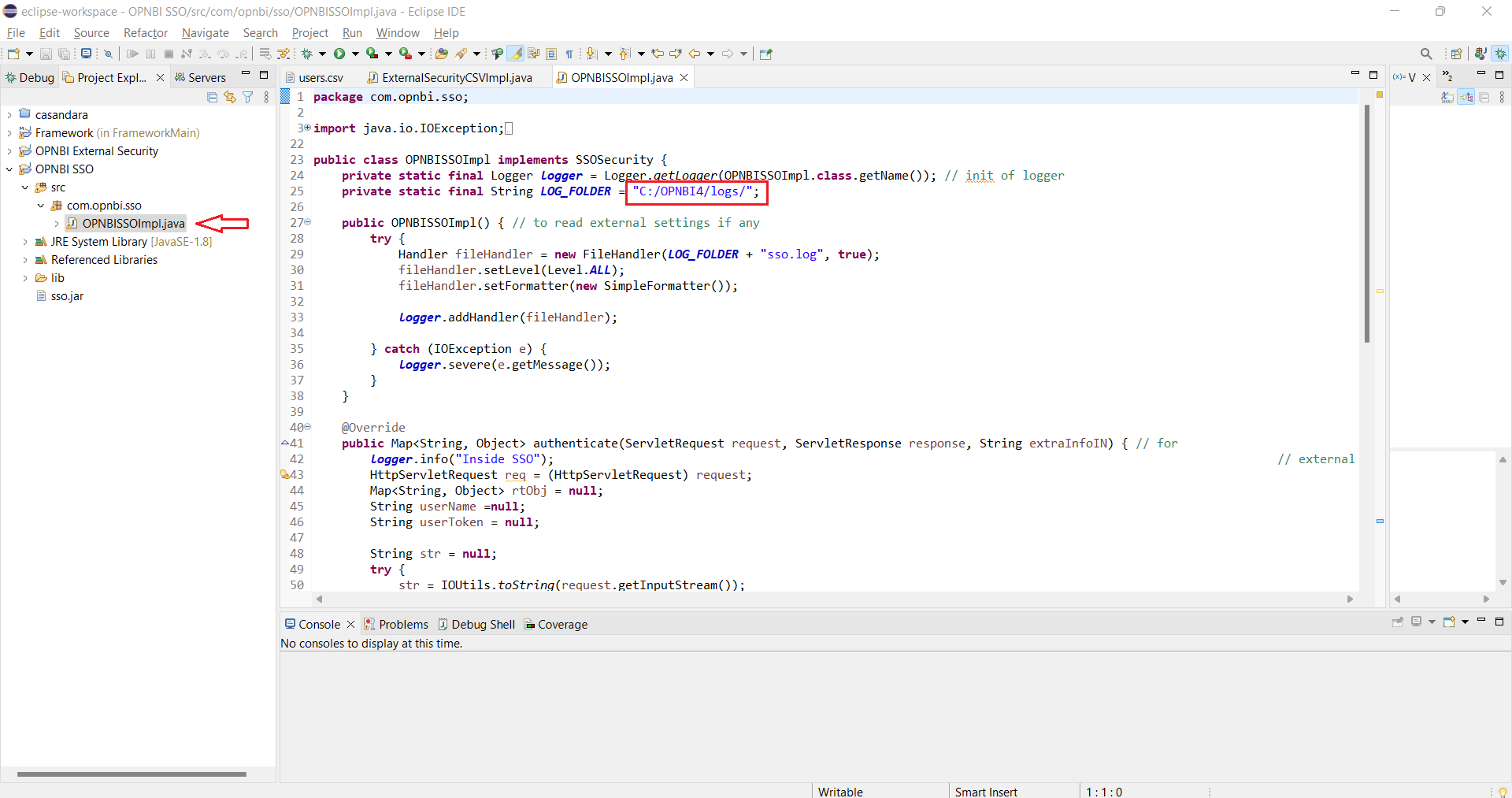Click the green Run launch button
This screenshot has height=798, width=1512.
tap(339, 54)
